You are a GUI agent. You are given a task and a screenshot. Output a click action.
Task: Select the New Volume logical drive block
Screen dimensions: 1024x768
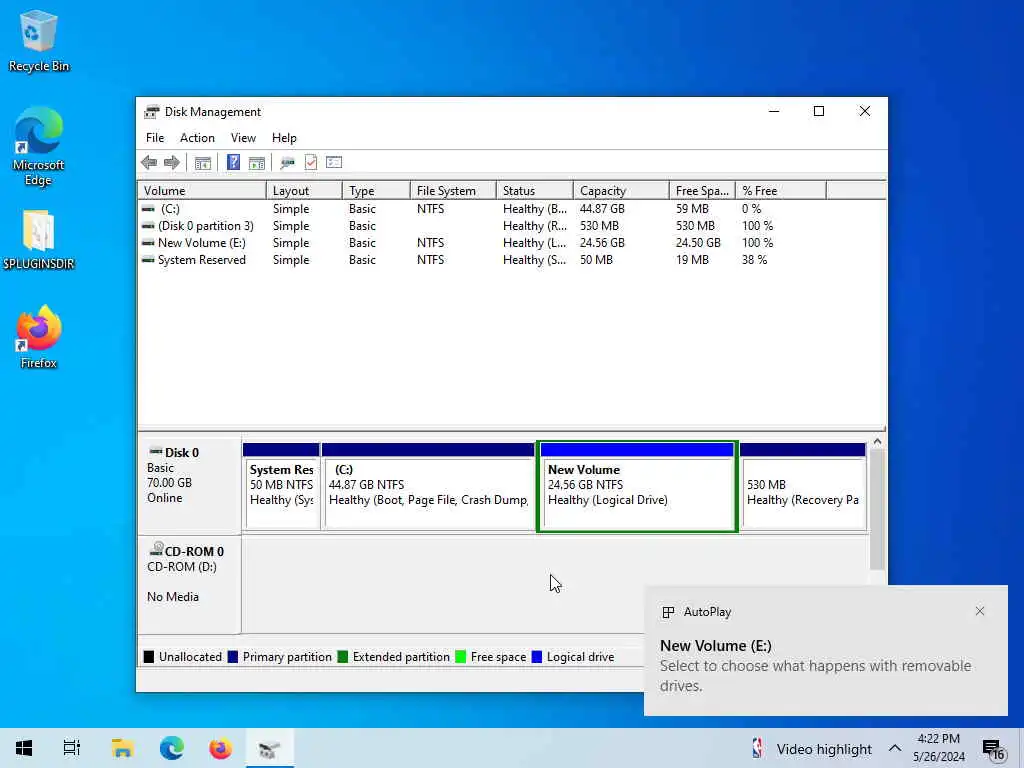pyautogui.click(x=637, y=487)
